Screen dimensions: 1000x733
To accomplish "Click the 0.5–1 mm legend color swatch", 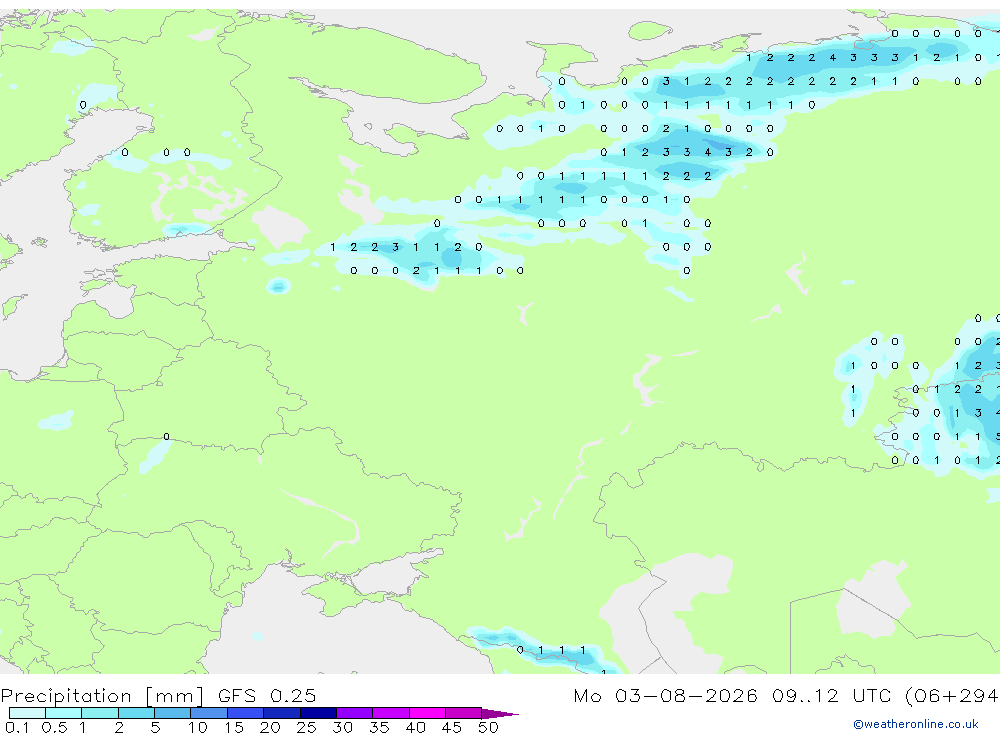I will coord(64,713).
